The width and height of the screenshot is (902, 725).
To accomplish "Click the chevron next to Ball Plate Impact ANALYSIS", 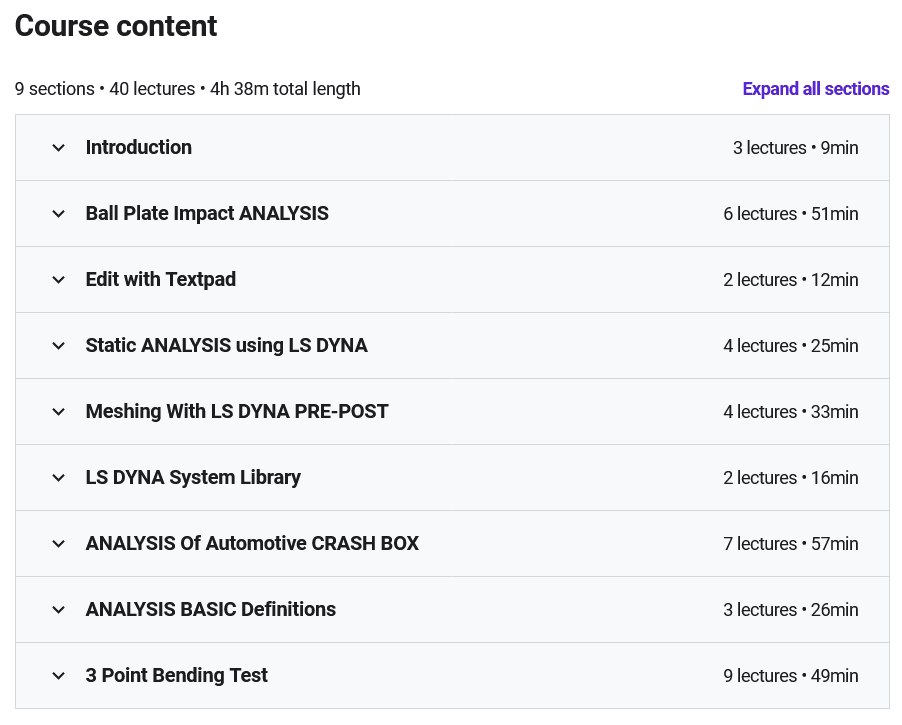I will 59,214.
